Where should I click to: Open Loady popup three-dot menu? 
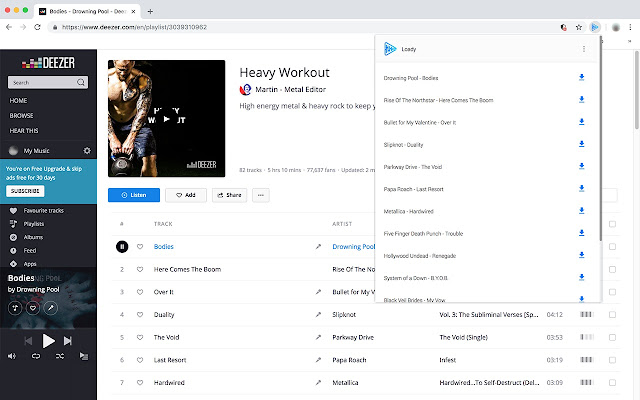tap(584, 49)
